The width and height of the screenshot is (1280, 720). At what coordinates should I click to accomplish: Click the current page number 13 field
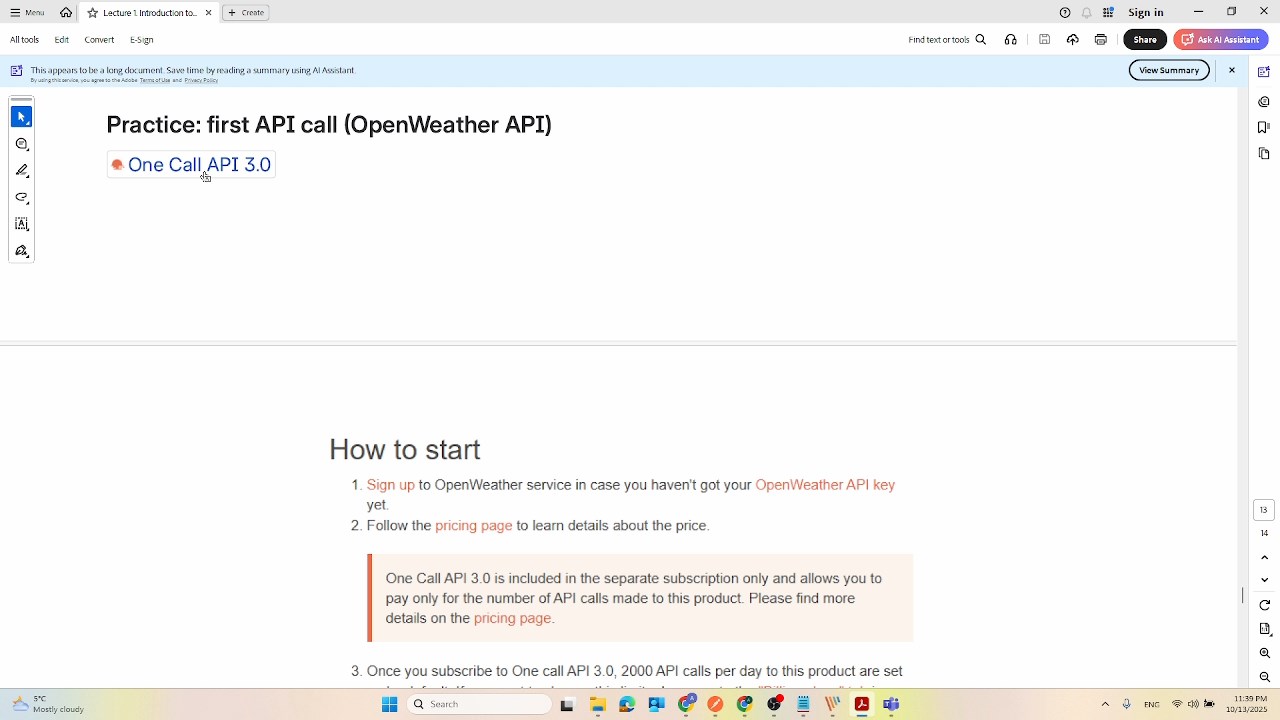1264,510
